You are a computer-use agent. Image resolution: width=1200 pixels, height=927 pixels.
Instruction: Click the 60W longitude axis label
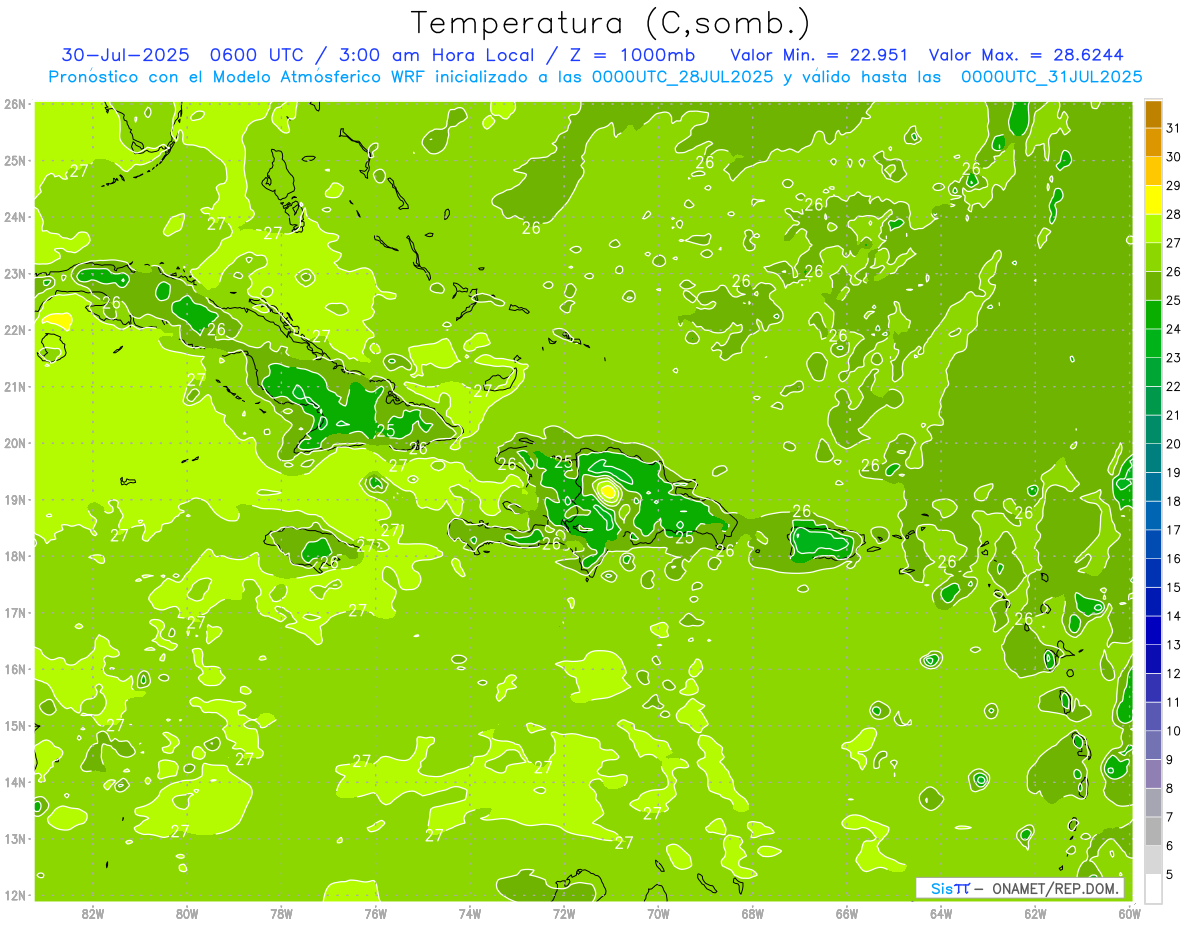(1129, 913)
